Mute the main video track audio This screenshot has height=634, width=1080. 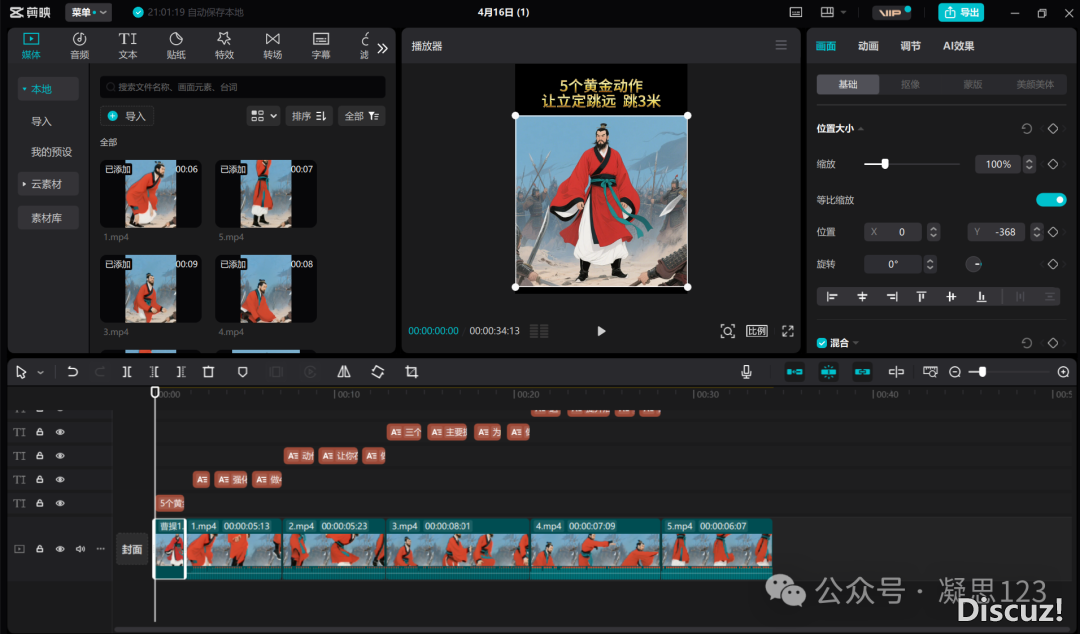(x=80, y=549)
